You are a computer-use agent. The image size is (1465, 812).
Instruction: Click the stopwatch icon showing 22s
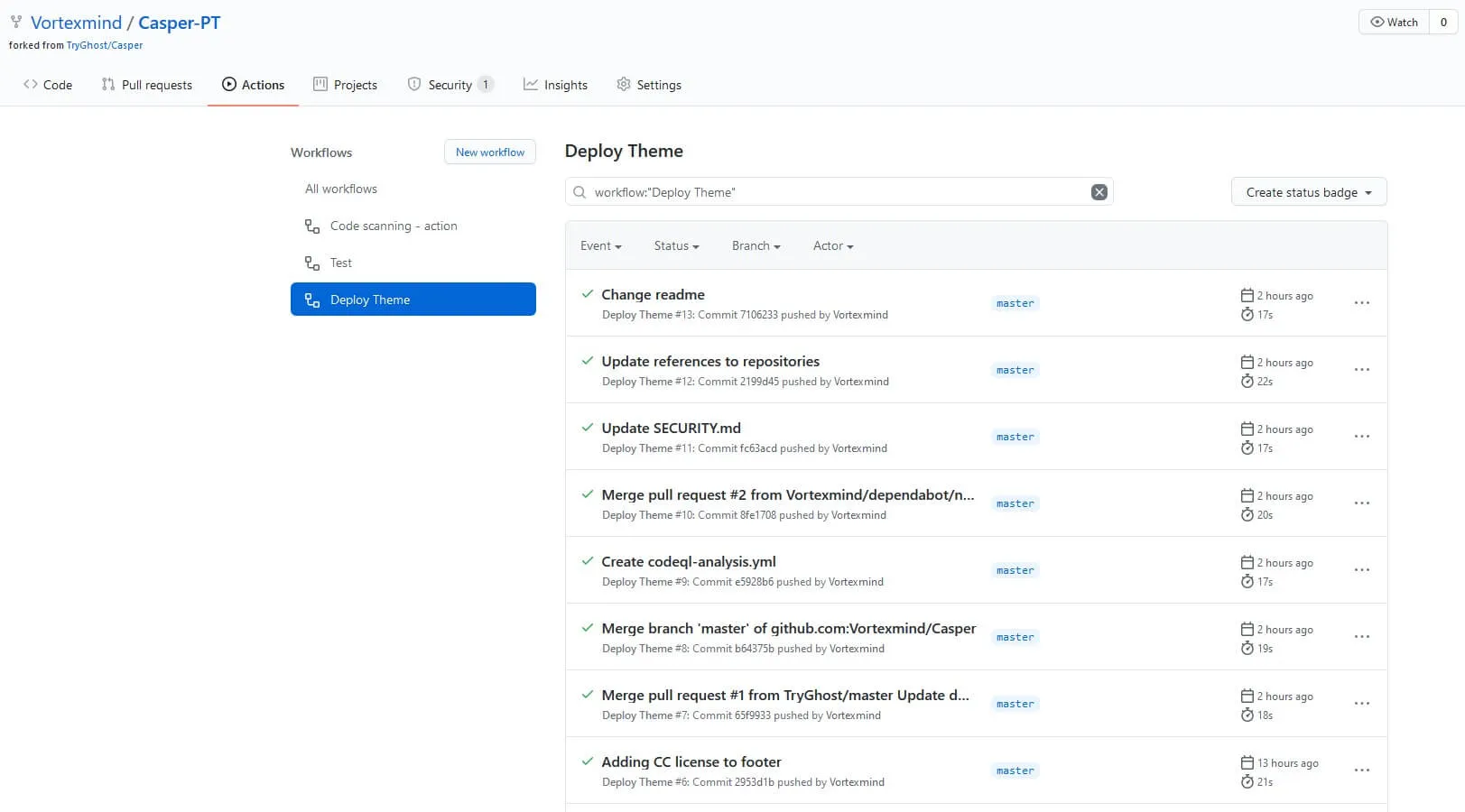click(x=1247, y=382)
